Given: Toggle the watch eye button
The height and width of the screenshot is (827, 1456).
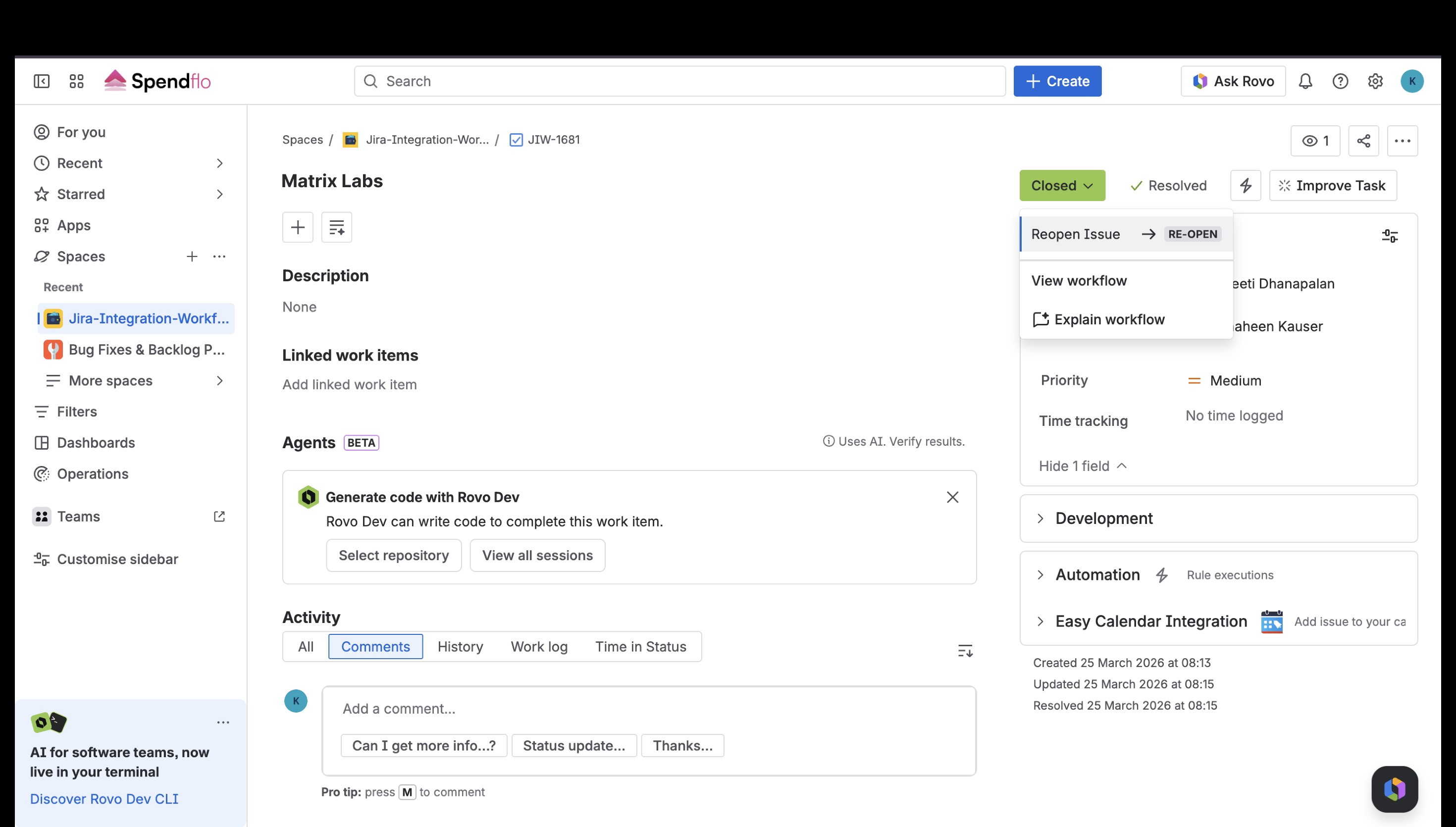Looking at the screenshot, I should (x=1315, y=141).
